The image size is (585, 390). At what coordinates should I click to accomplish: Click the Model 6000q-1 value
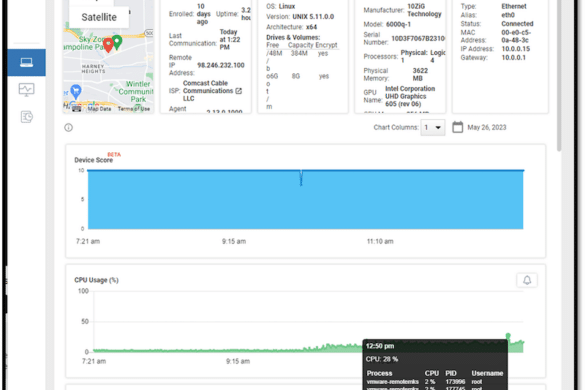pos(398,24)
